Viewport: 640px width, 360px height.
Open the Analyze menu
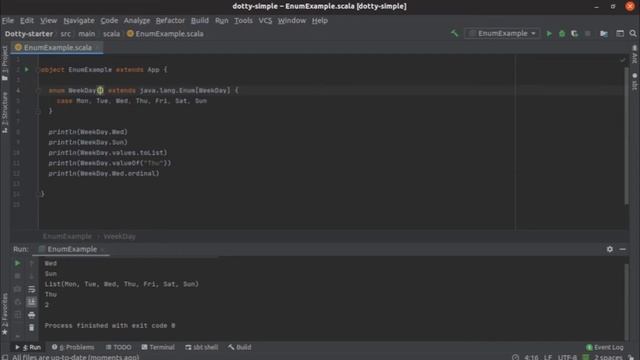137,20
